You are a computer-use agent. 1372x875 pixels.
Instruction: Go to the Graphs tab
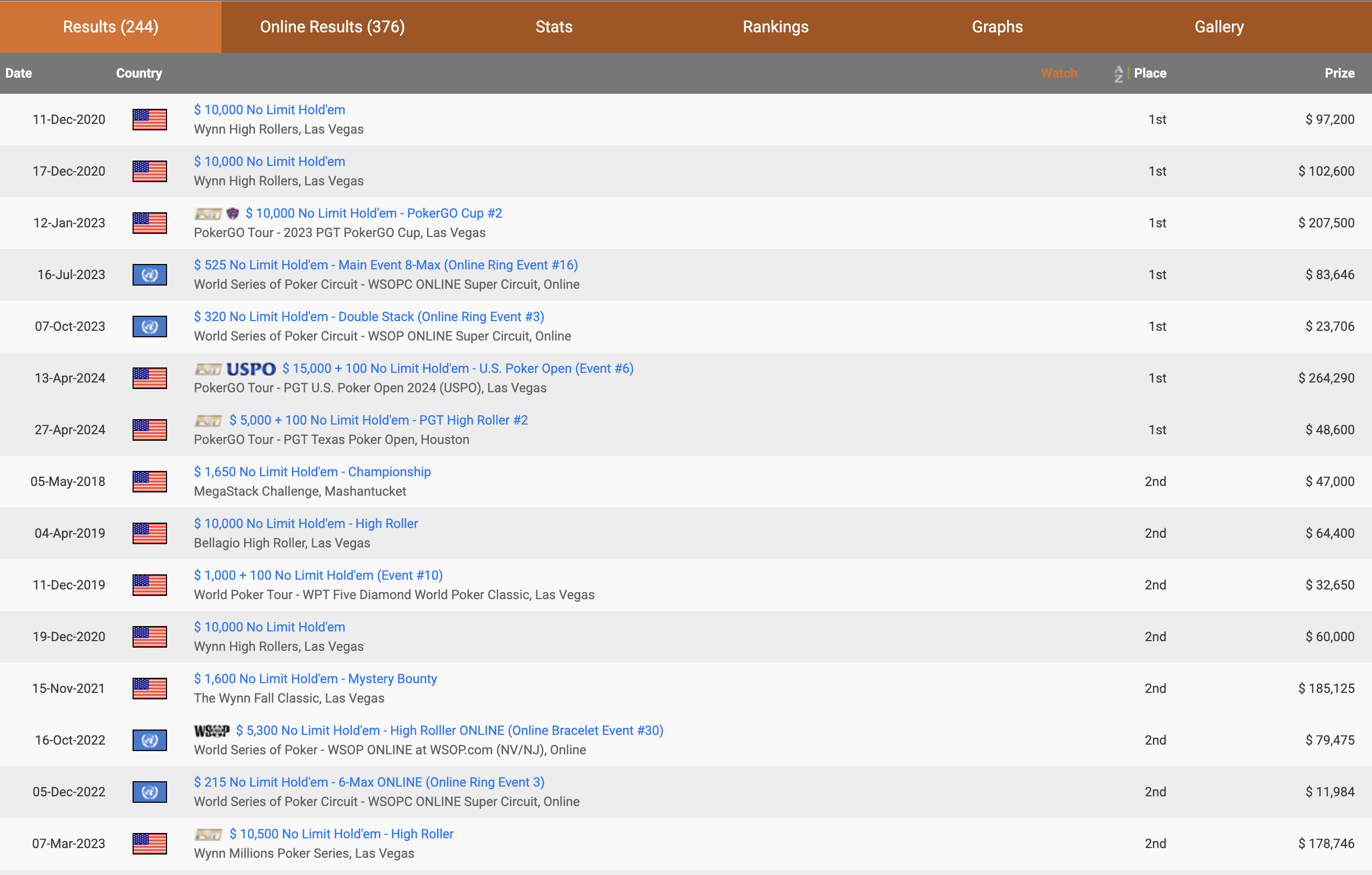997,27
